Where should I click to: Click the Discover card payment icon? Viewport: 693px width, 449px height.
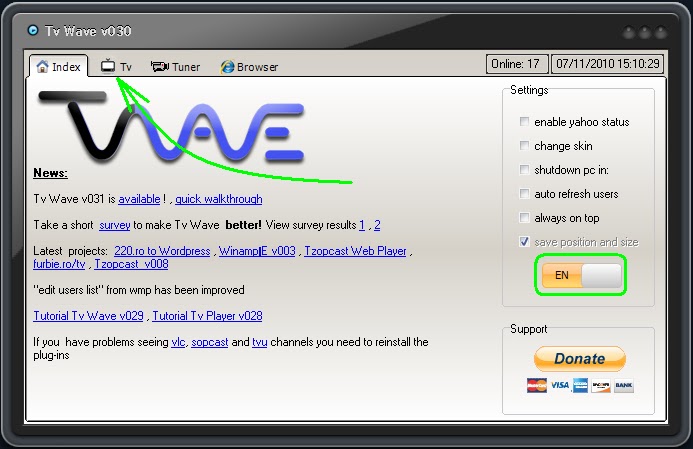[601, 385]
